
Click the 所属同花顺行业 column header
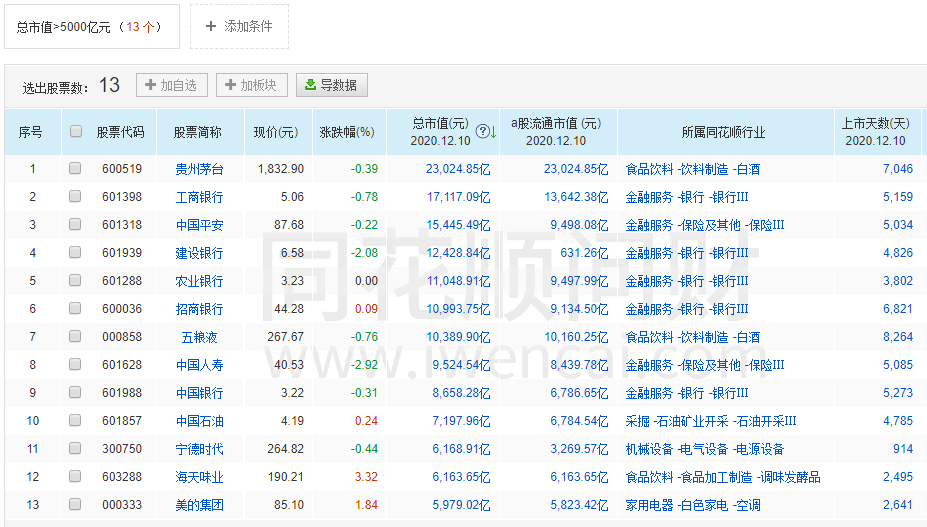(723, 132)
